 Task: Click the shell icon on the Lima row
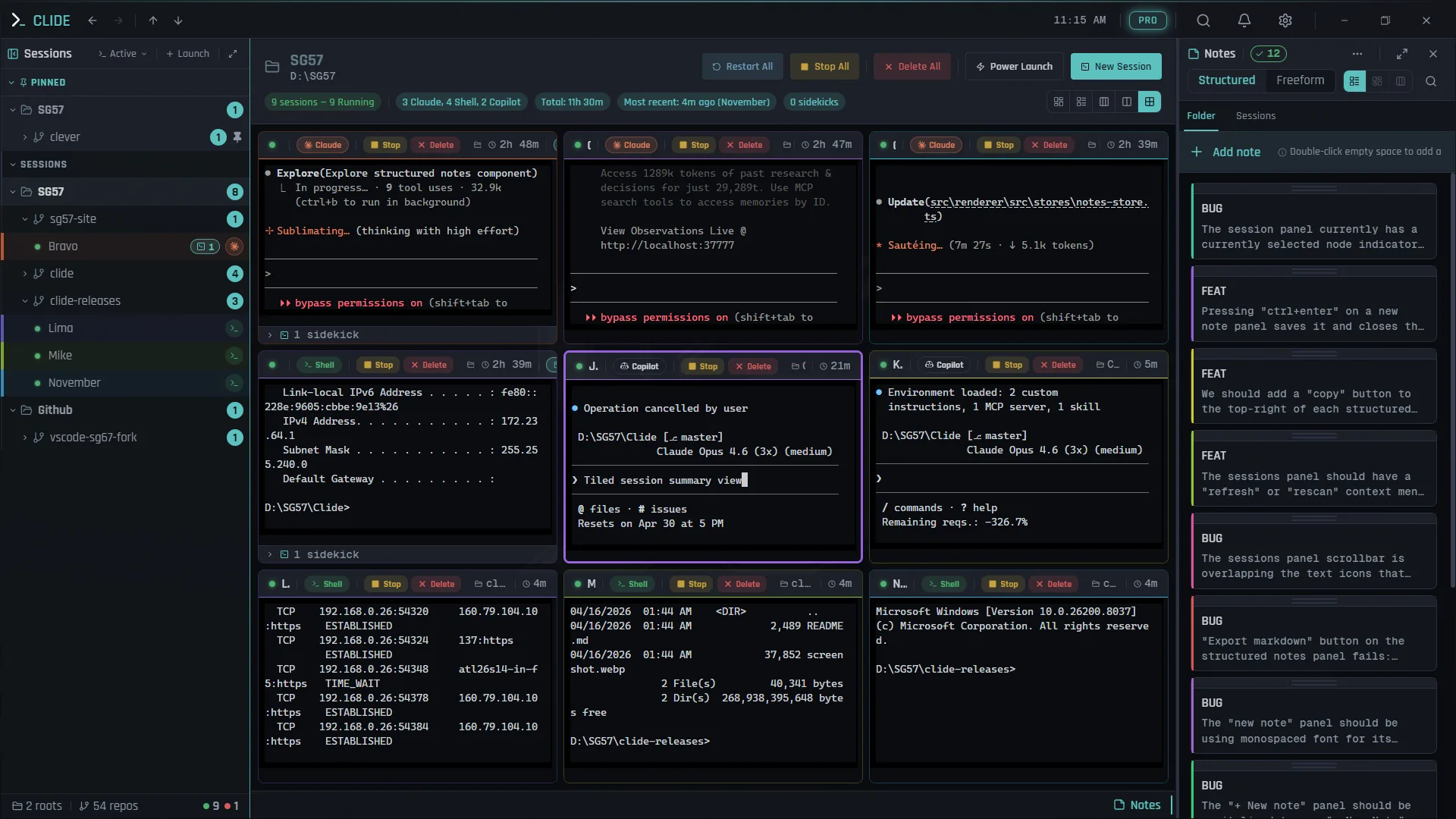click(234, 328)
